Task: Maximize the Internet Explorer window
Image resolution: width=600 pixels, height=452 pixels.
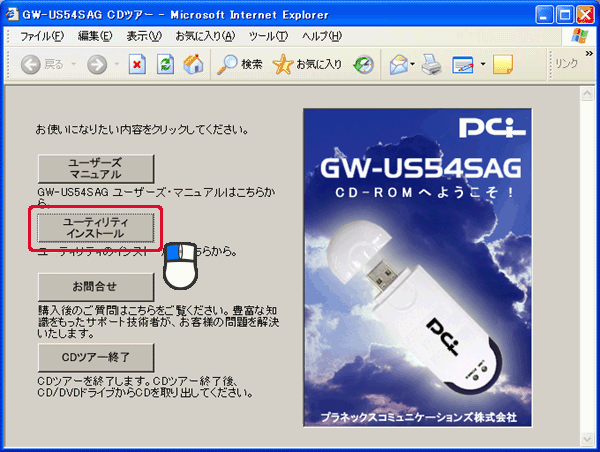Action: click(565, 15)
